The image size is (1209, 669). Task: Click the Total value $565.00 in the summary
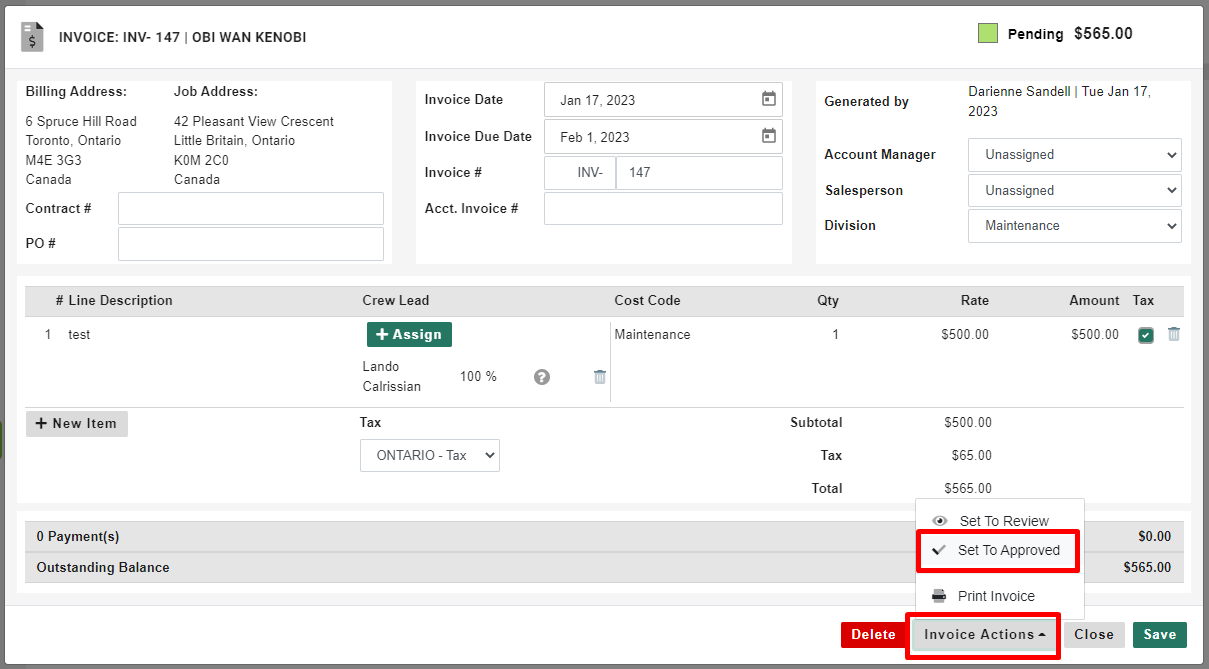click(x=968, y=489)
